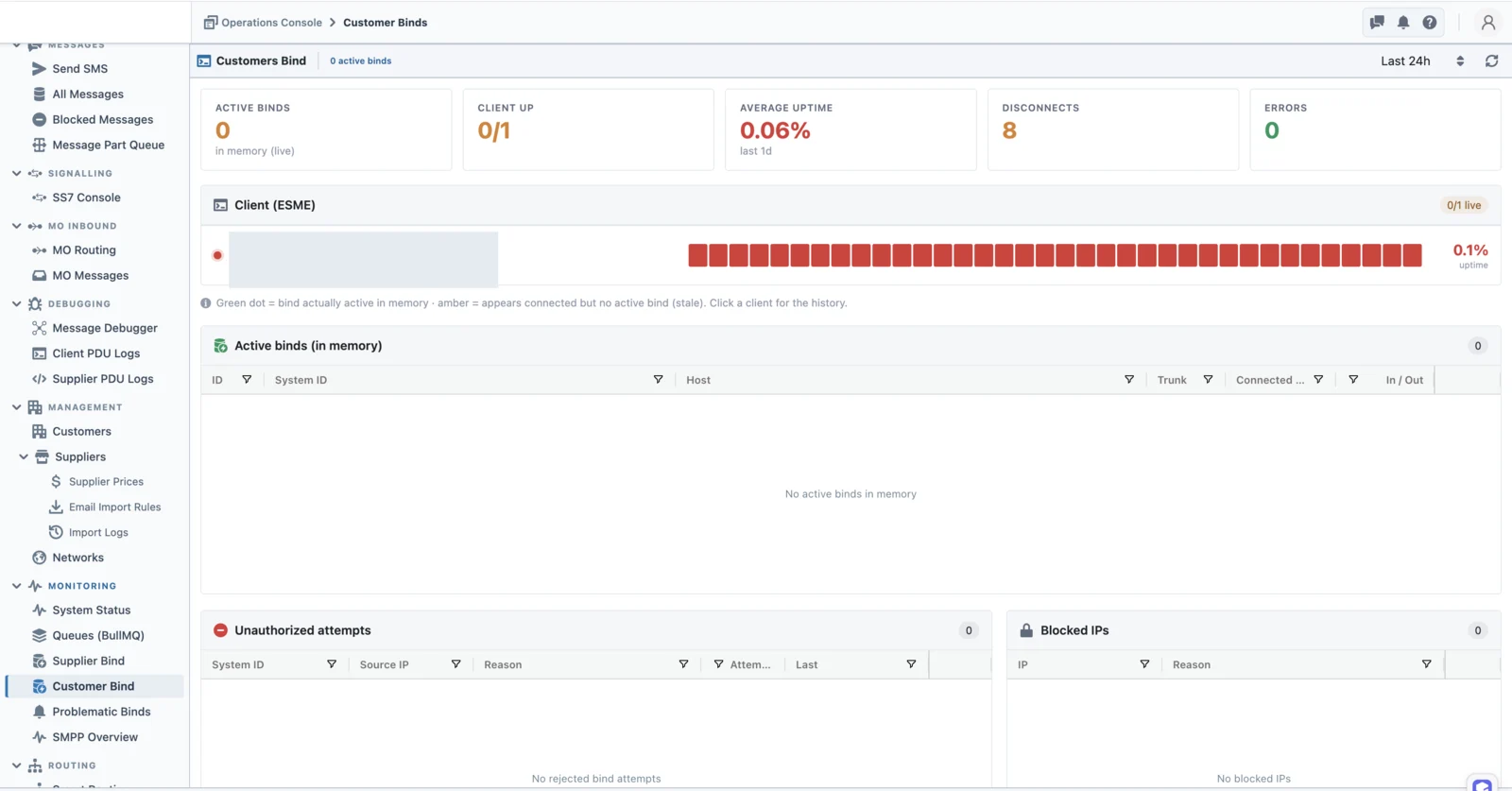Filter the Trunk column

pos(1208,380)
